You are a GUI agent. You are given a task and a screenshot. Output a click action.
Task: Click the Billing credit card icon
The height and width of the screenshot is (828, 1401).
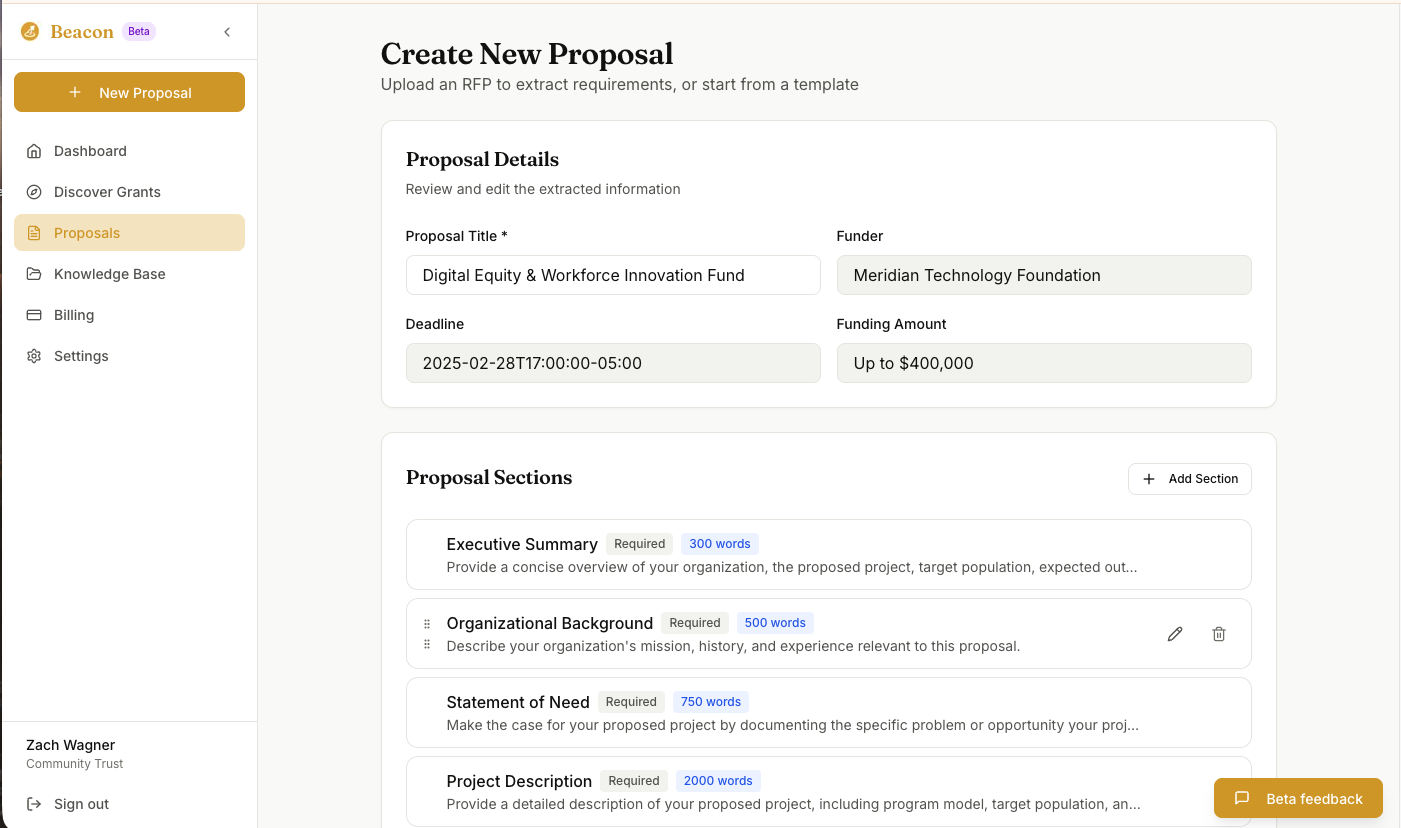coord(34,314)
